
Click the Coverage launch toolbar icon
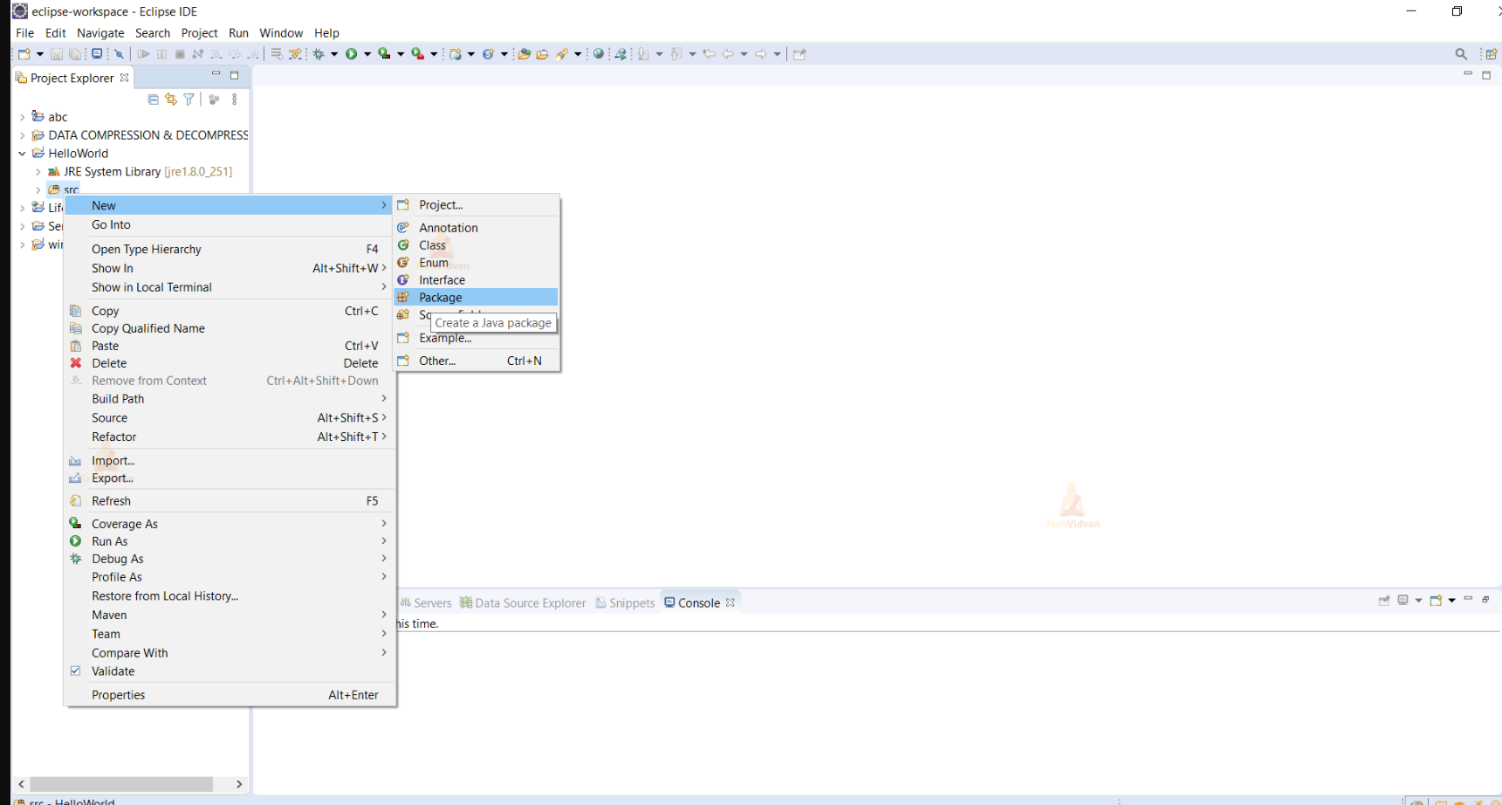pos(384,54)
